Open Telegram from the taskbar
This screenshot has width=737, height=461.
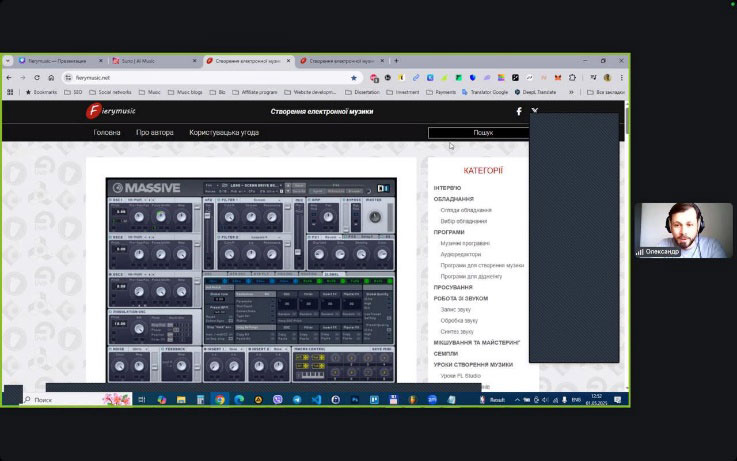(x=297, y=400)
